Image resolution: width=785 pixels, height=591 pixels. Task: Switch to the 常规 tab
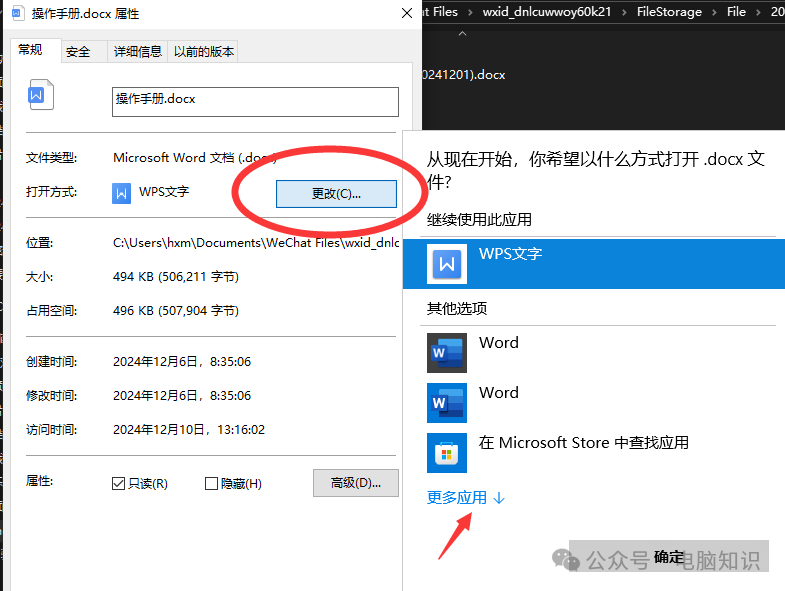[31, 50]
